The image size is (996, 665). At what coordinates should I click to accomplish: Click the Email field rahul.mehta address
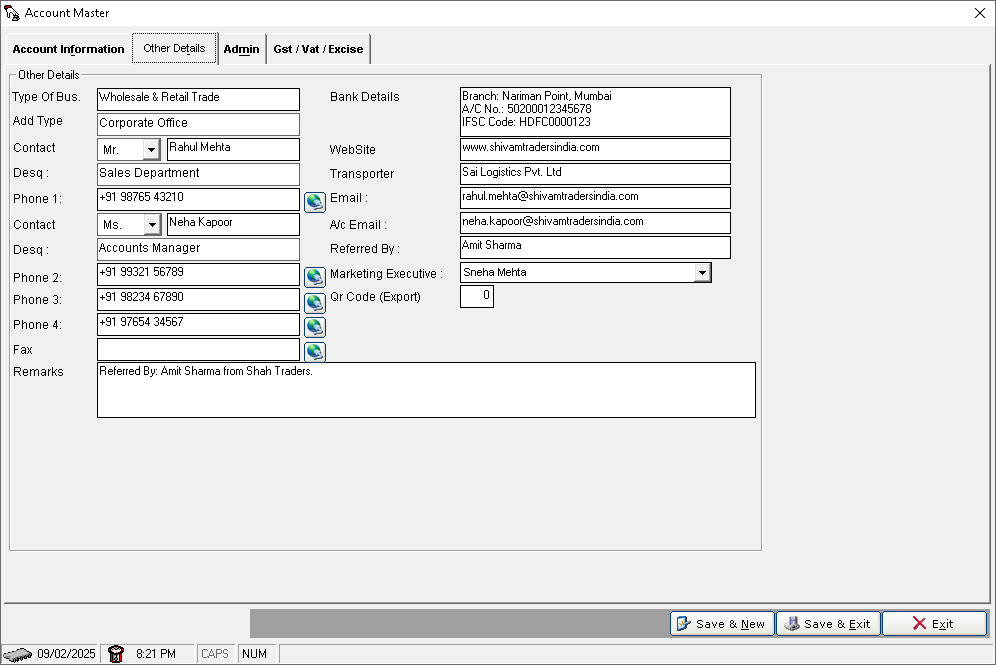click(595, 198)
